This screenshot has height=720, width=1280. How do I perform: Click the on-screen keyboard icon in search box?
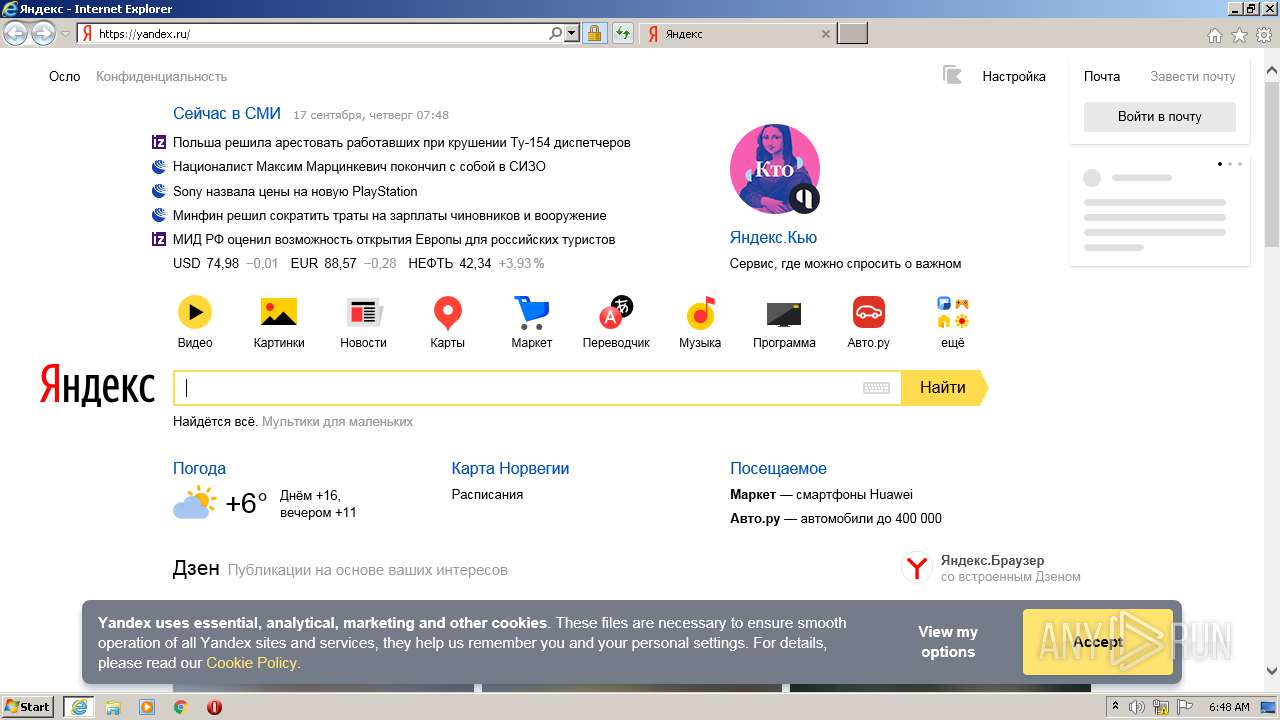tap(876, 388)
